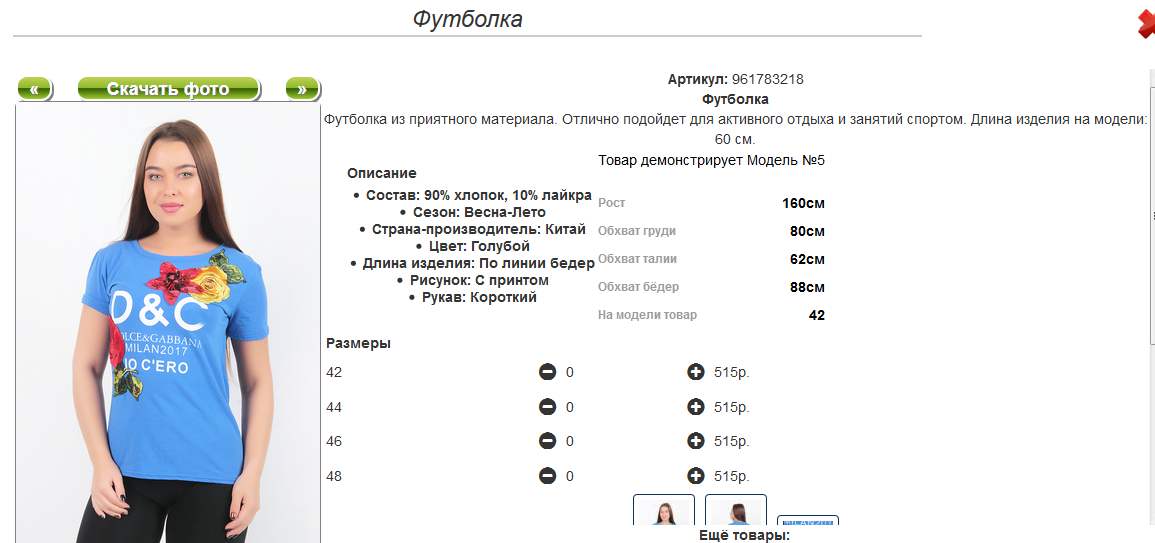Increase quantity for size 42
Viewport: 1155px width, 543px height.
695,372
